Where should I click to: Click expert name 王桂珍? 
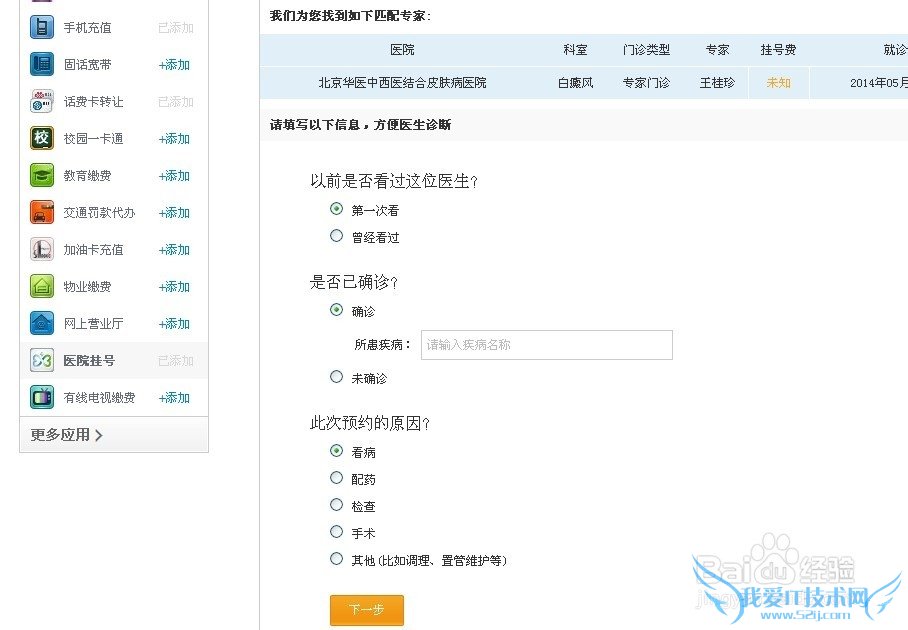[x=717, y=83]
